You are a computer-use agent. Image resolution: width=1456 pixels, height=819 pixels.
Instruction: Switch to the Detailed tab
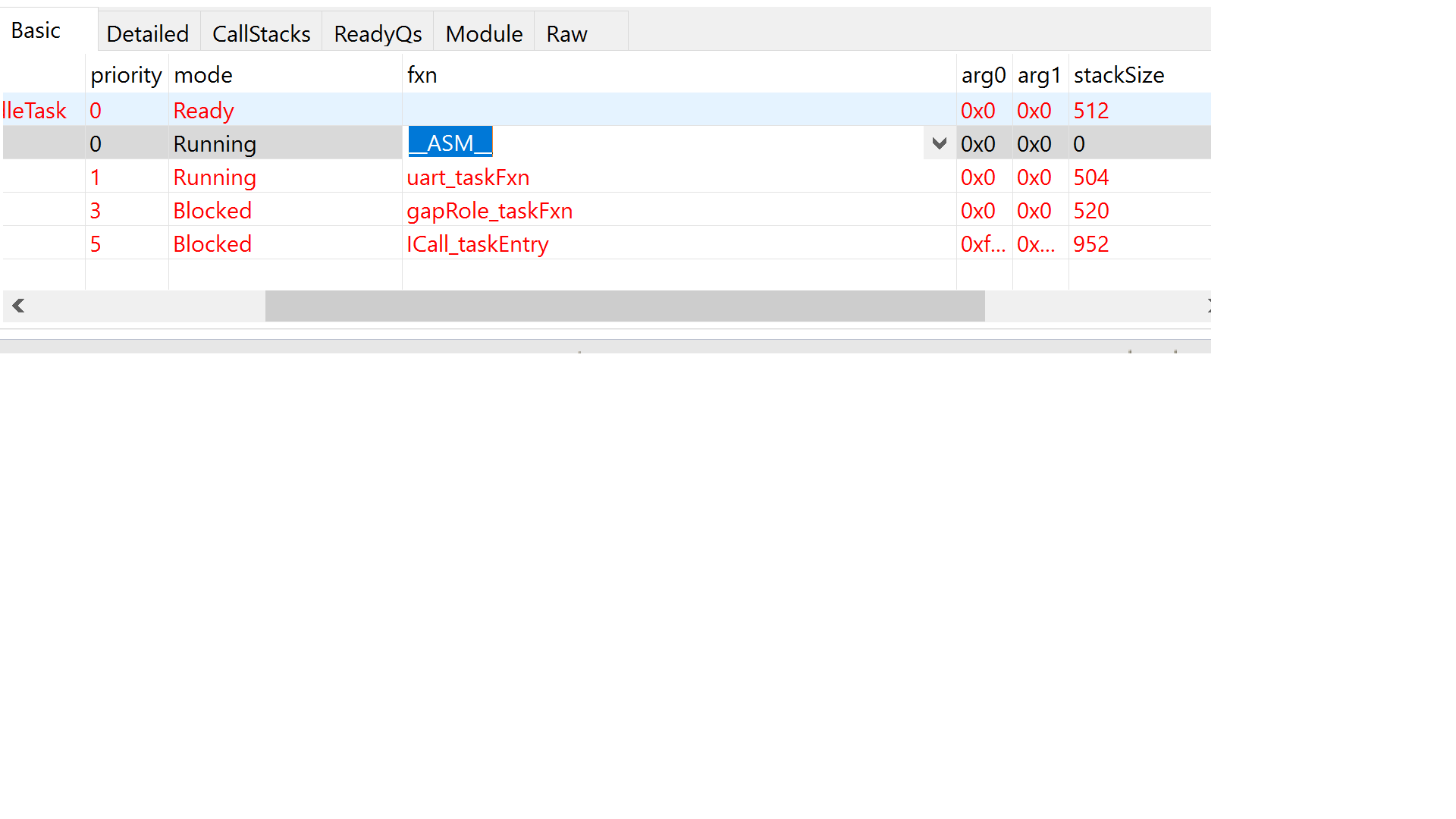coord(148,33)
